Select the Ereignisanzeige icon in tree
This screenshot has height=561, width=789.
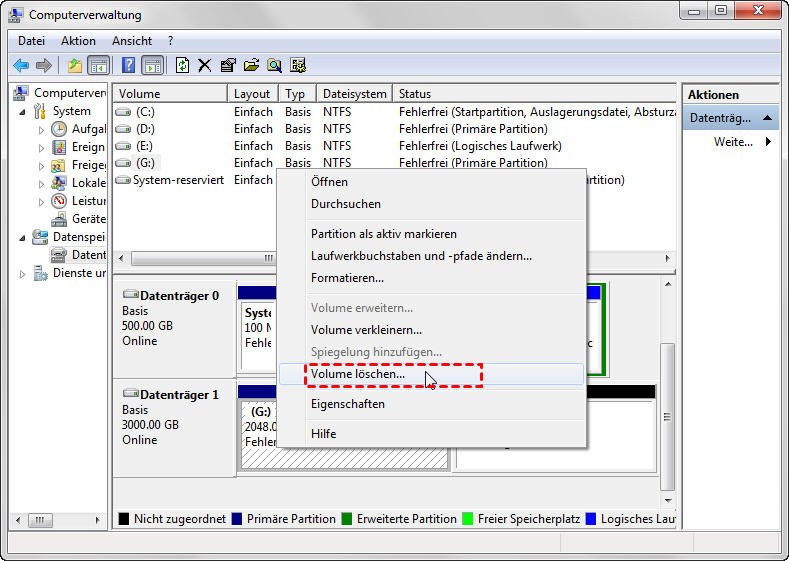click(x=59, y=147)
